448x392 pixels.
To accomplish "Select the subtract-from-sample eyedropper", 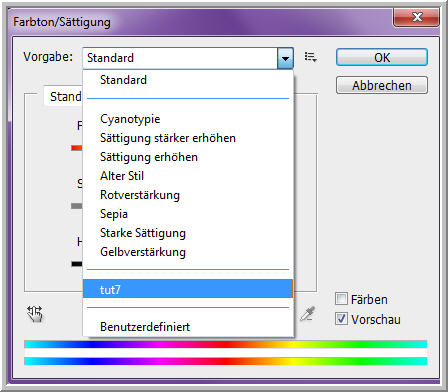I will pyautogui.click(x=307, y=314).
